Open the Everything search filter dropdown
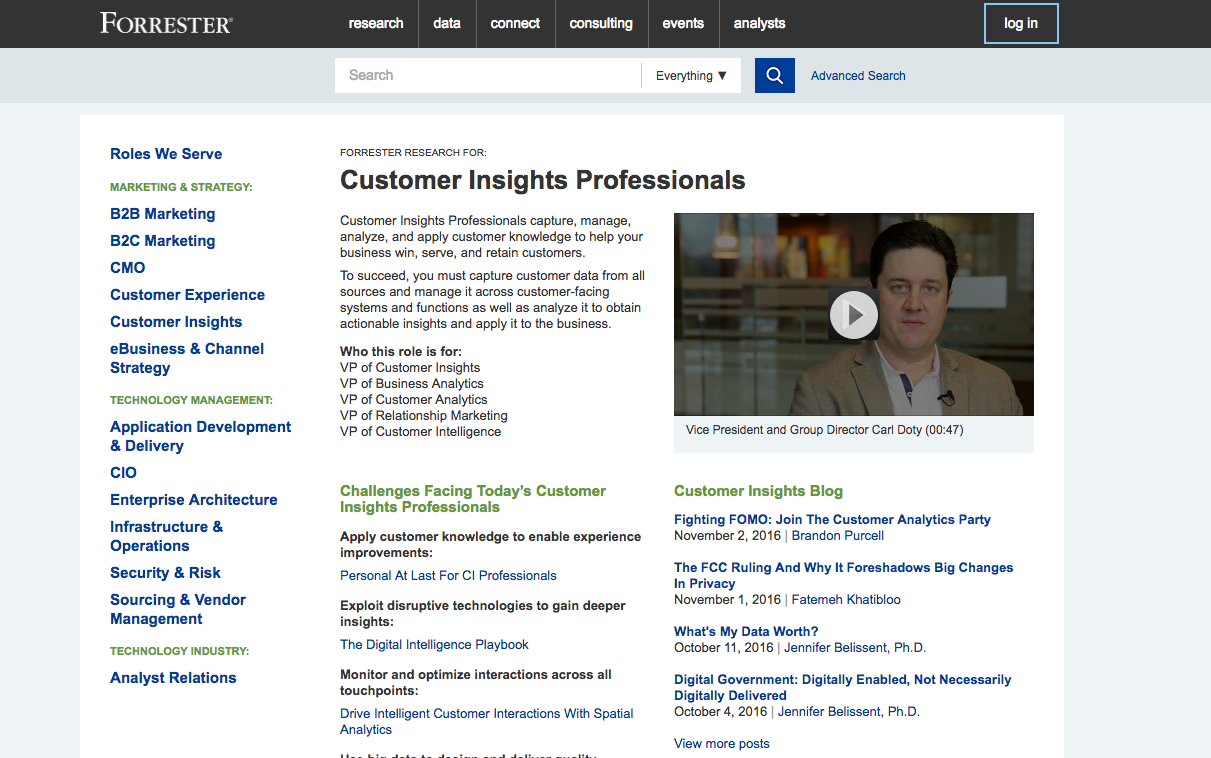Viewport: 1211px width, 758px height. (690, 75)
